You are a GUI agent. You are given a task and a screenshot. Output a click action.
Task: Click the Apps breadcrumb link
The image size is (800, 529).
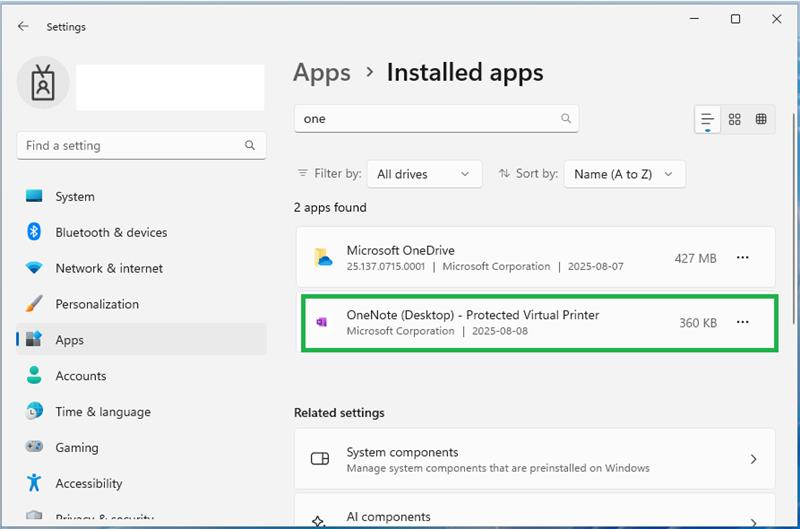pyautogui.click(x=322, y=72)
